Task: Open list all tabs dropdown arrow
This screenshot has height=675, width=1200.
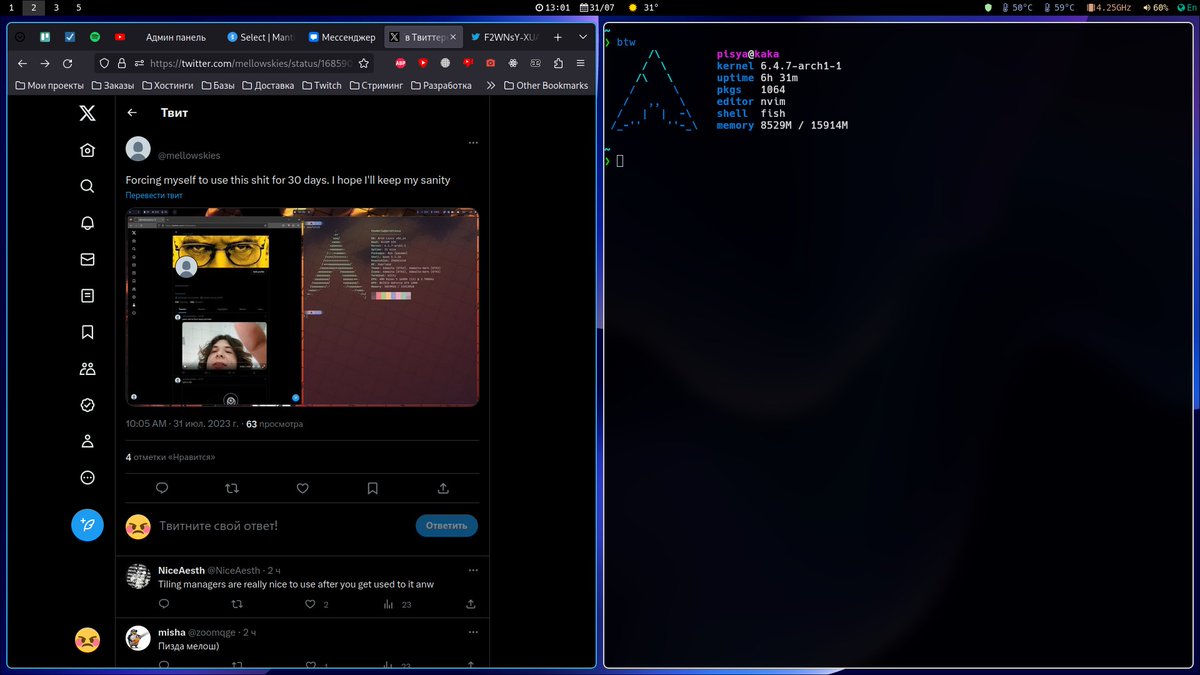Action: [583, 37]
